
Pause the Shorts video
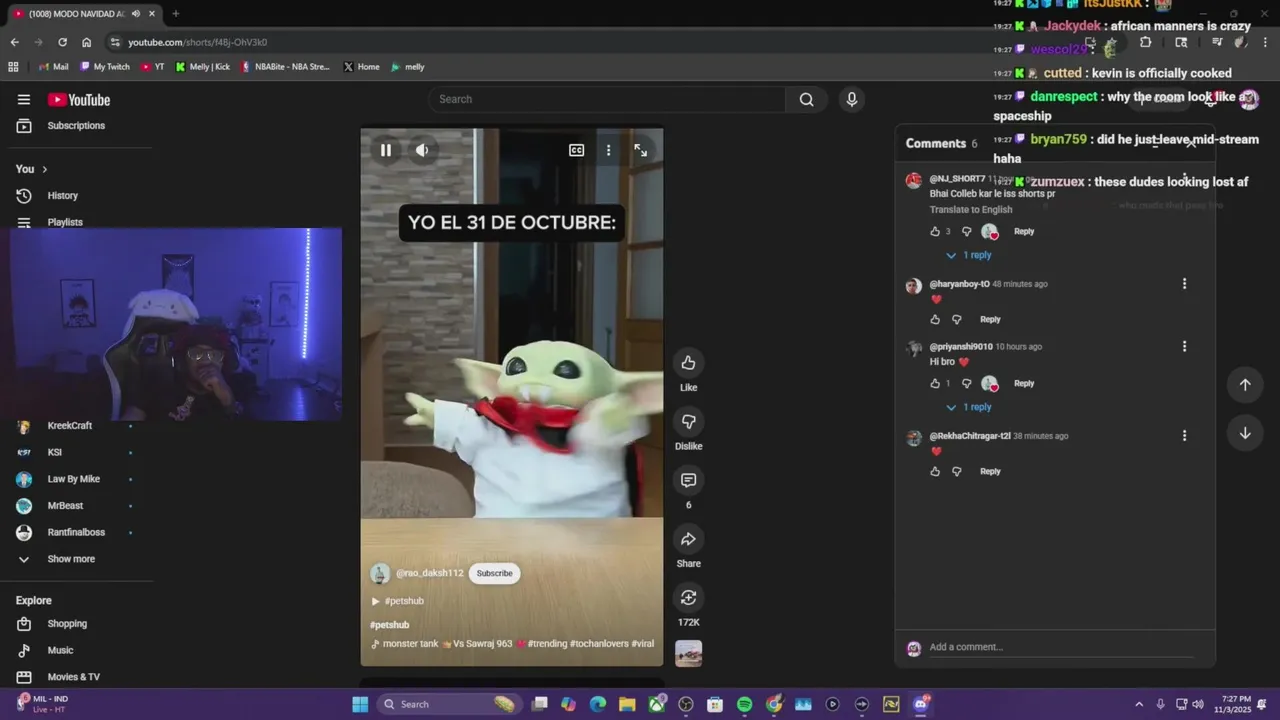pos(386,150)
